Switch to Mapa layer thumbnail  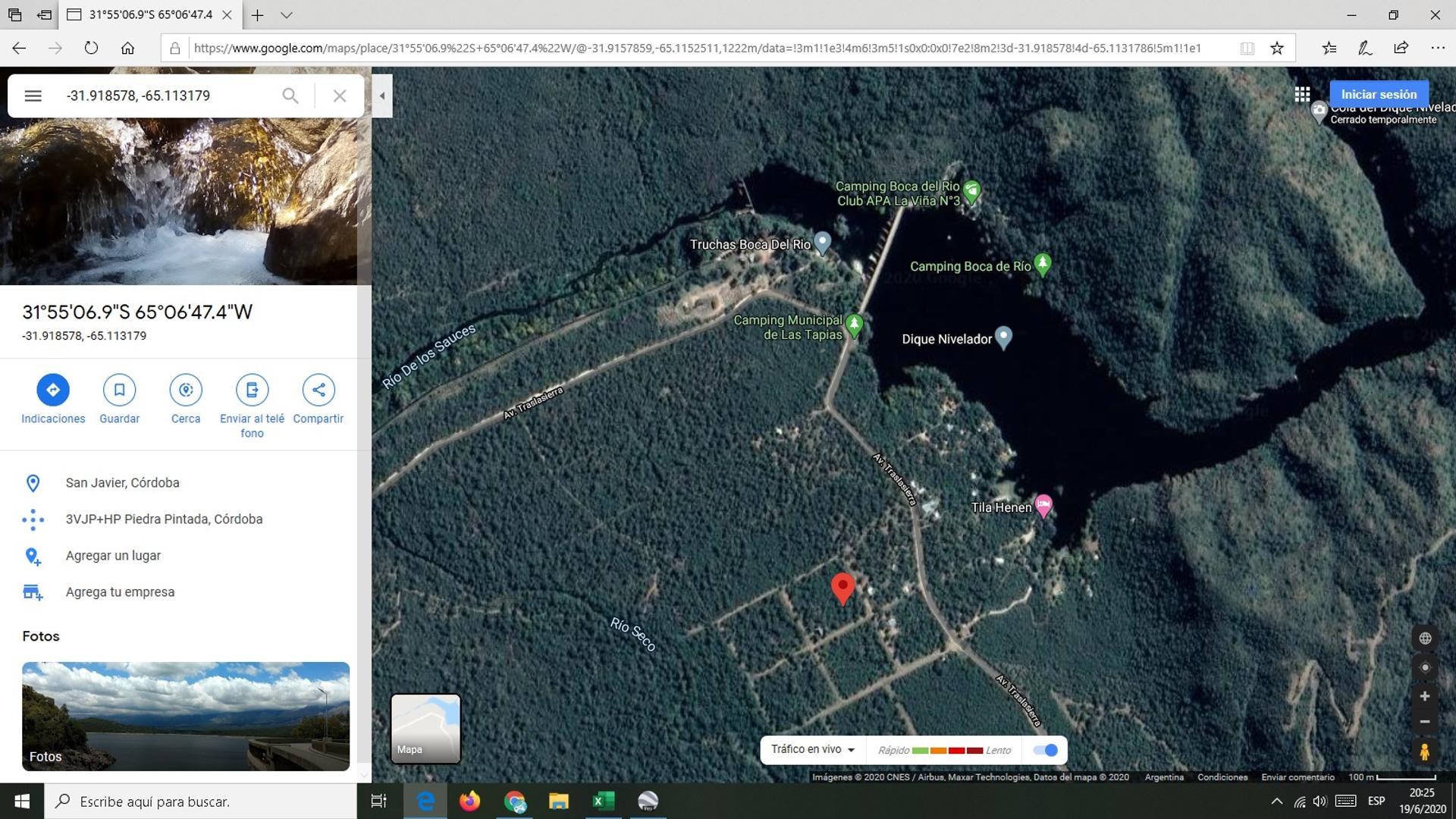click(x=425, y=728)
